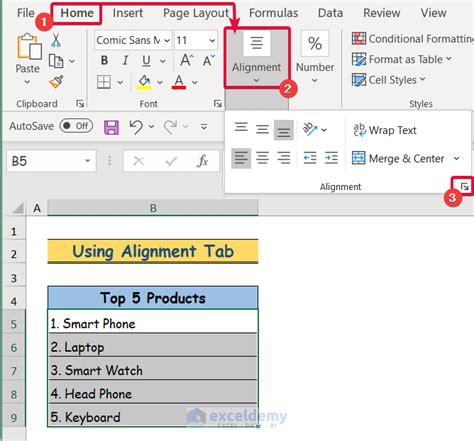Select Bottom Align icon
This screenshot has height=441, width=474.
pyautogui.click(x=284, y=130)
